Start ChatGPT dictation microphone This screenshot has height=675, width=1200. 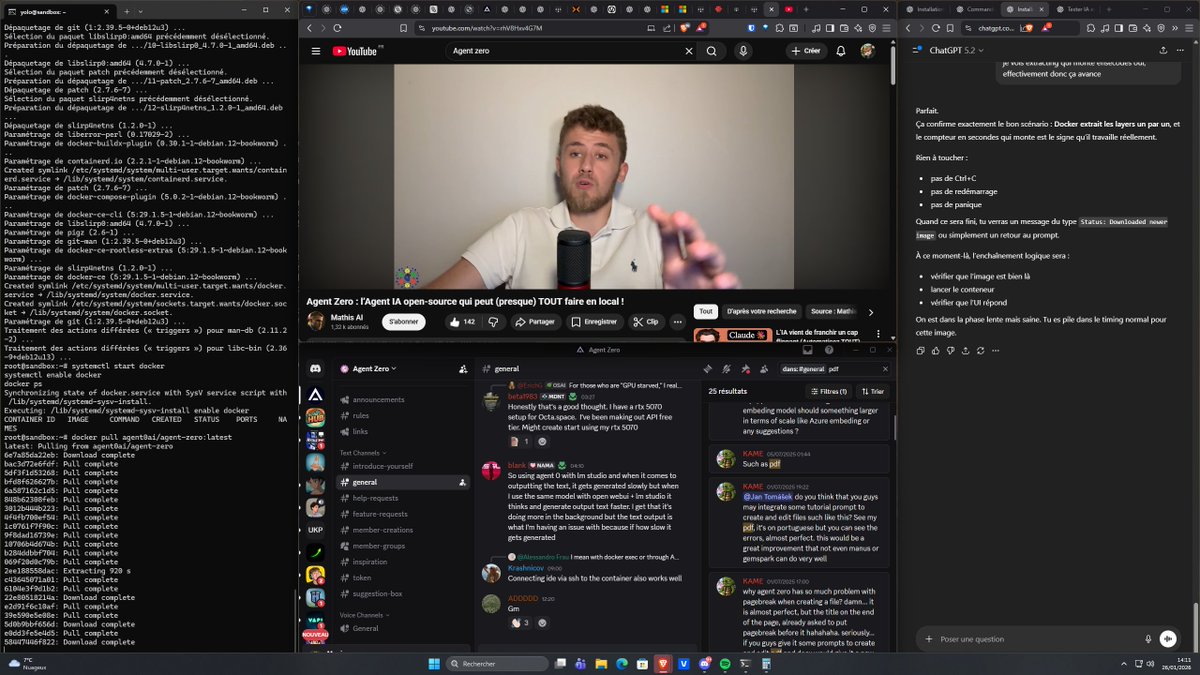tap(1148, 639)
